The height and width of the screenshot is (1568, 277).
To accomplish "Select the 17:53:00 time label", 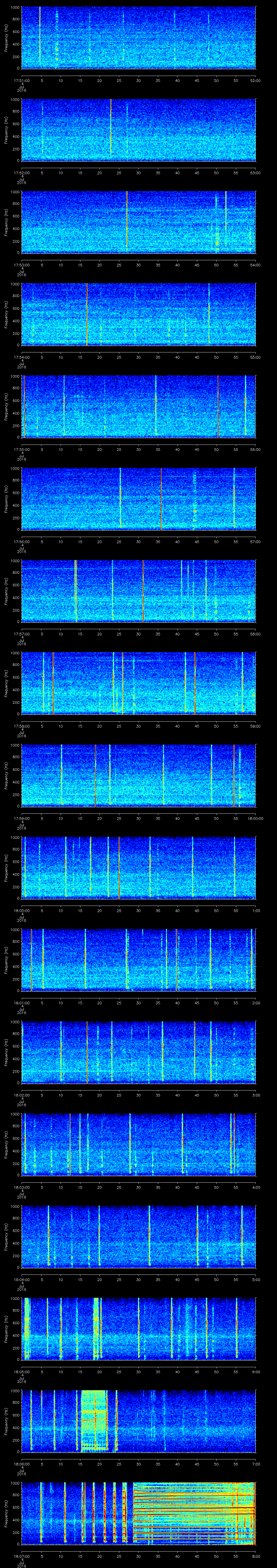I will coord(21,264).
